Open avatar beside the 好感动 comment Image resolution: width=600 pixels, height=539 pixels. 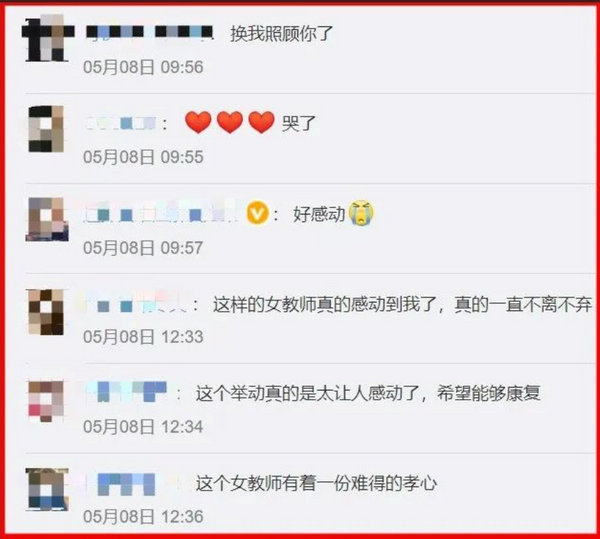47,219
